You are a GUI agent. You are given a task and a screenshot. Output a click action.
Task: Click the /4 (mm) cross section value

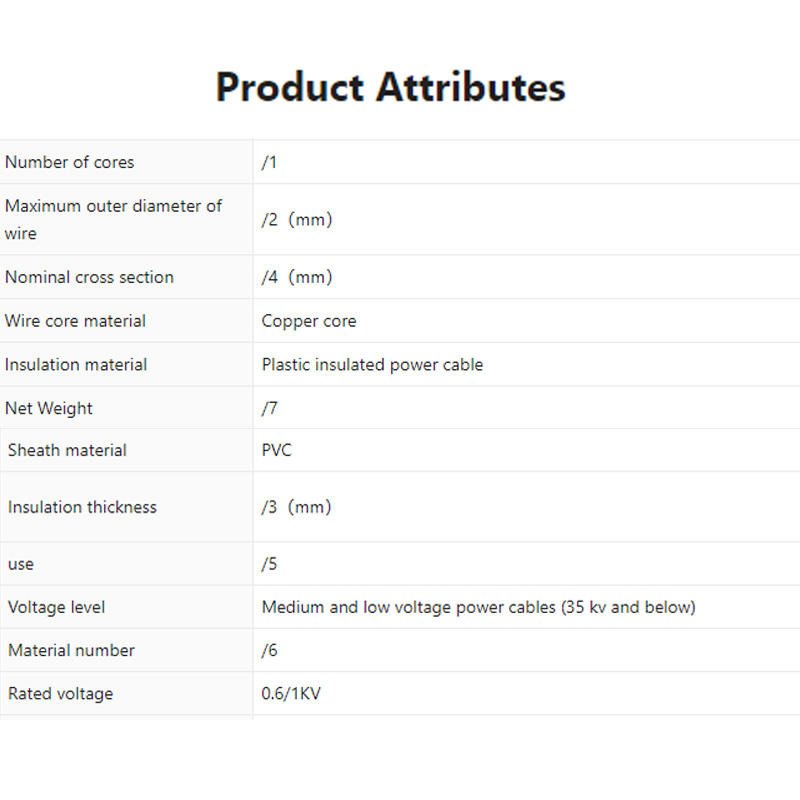coord(297,277)
